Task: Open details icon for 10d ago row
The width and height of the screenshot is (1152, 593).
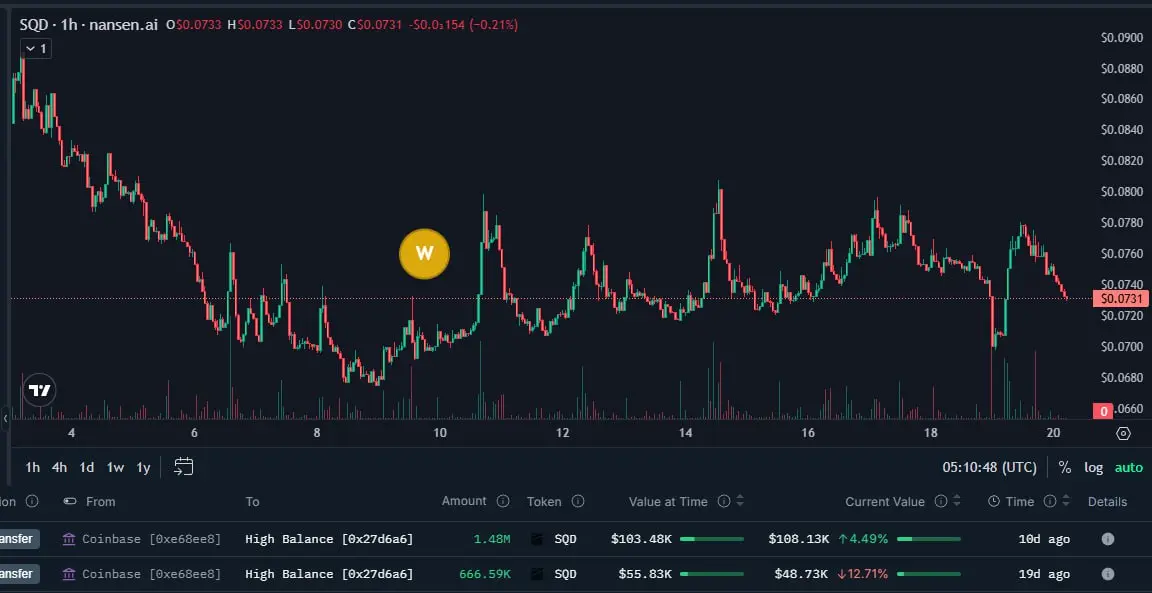Action: point(1107,539)
